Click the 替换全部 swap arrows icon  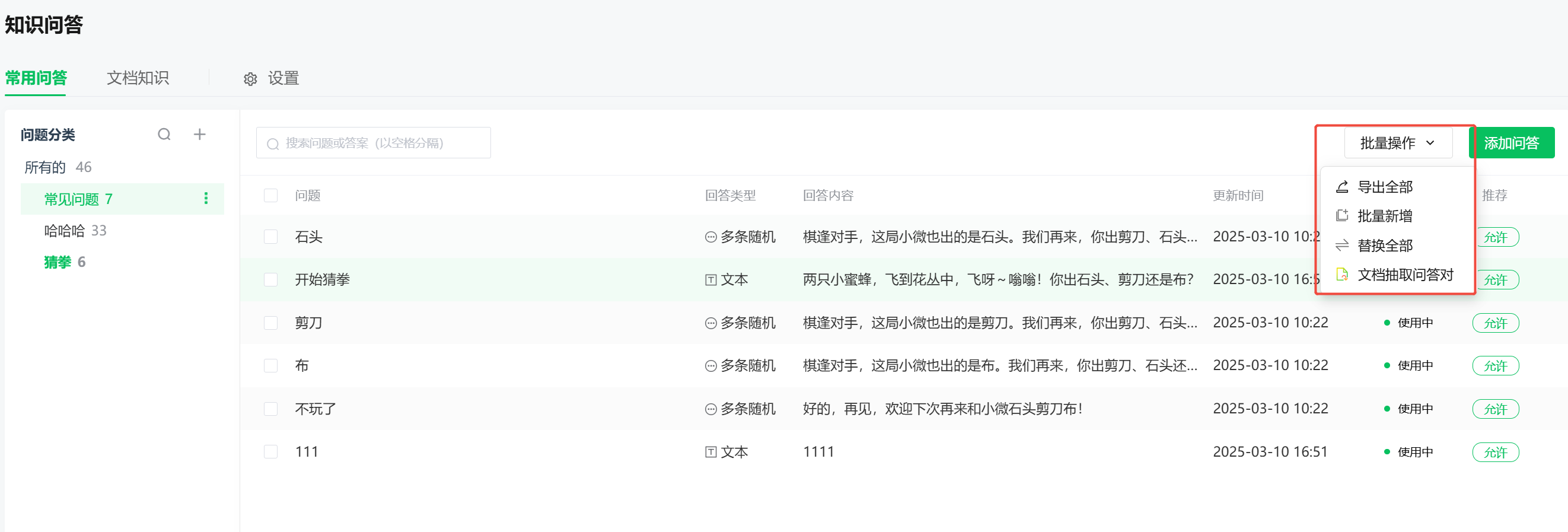(1341, 246)
